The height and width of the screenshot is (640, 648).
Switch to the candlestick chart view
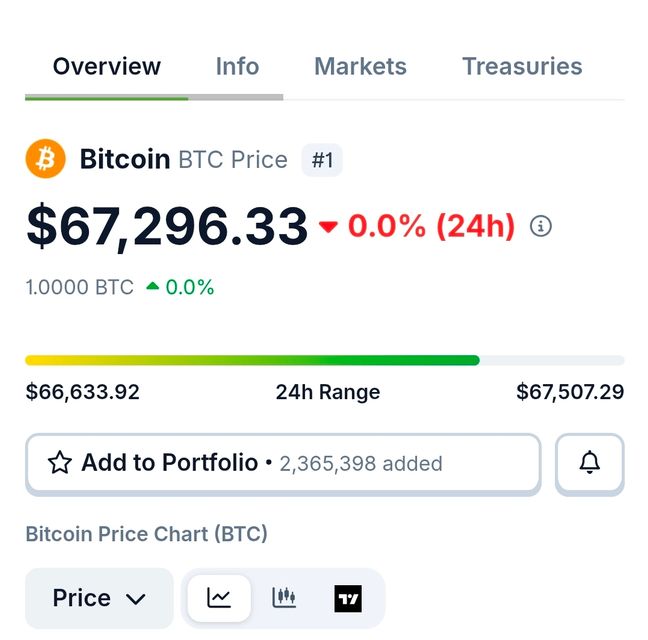pyautogui.click(x=284, y=598)
